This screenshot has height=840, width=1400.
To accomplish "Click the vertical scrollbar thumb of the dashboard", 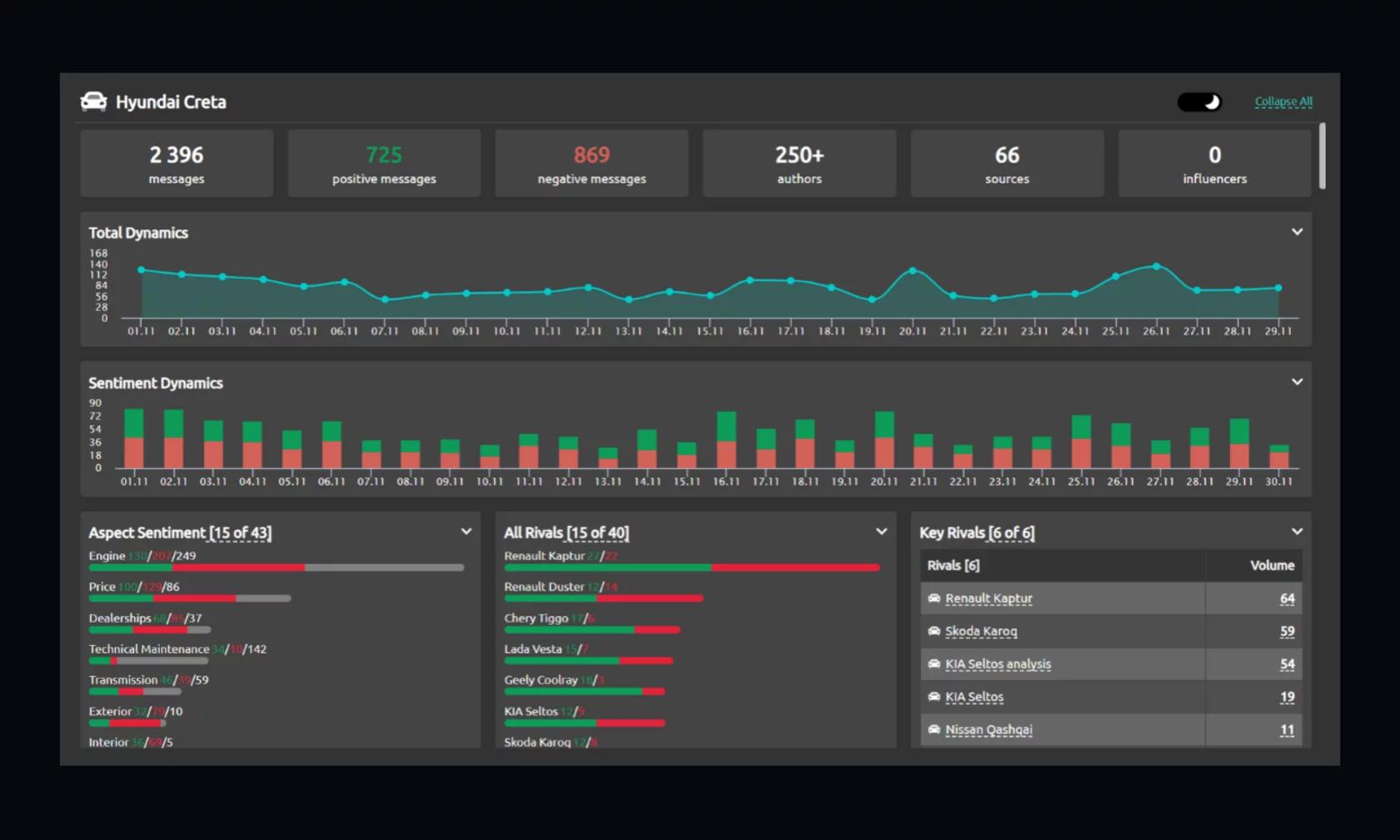I will [x=1322, y=156].
